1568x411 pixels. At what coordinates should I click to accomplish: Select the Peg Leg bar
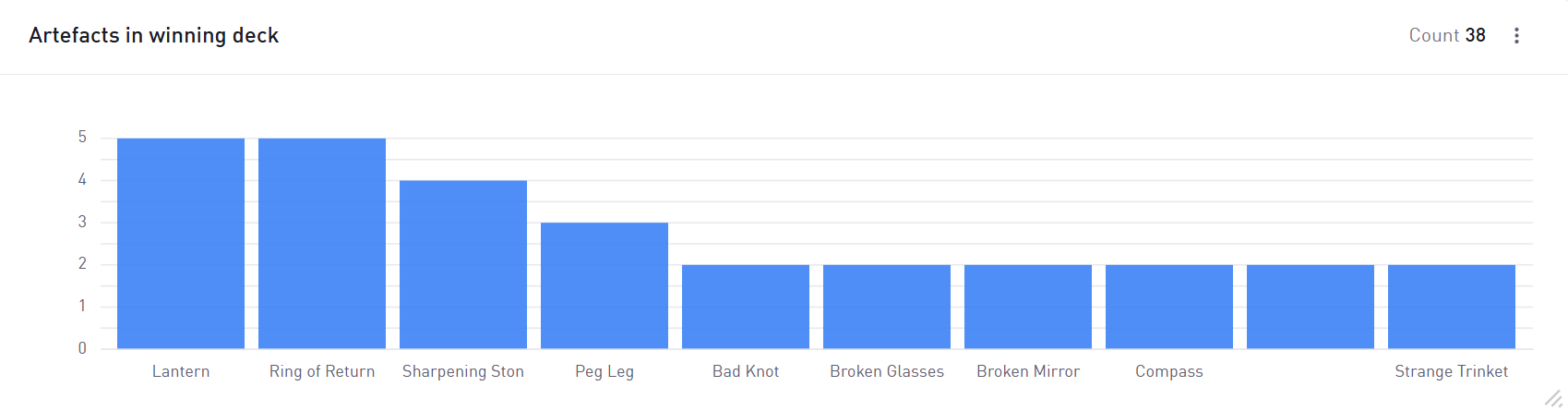(604, 285)
